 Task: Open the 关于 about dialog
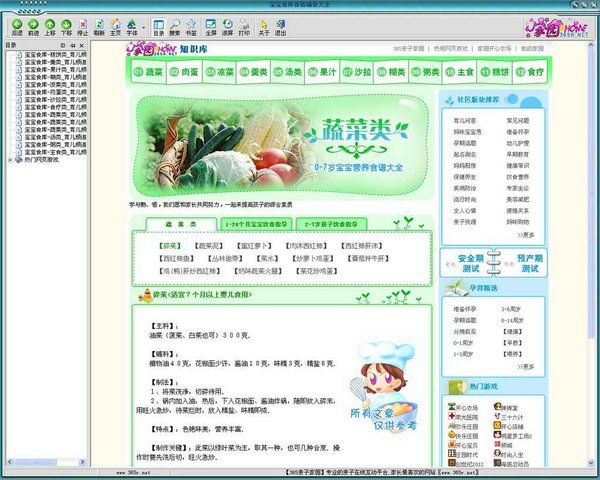pos(264,27)
